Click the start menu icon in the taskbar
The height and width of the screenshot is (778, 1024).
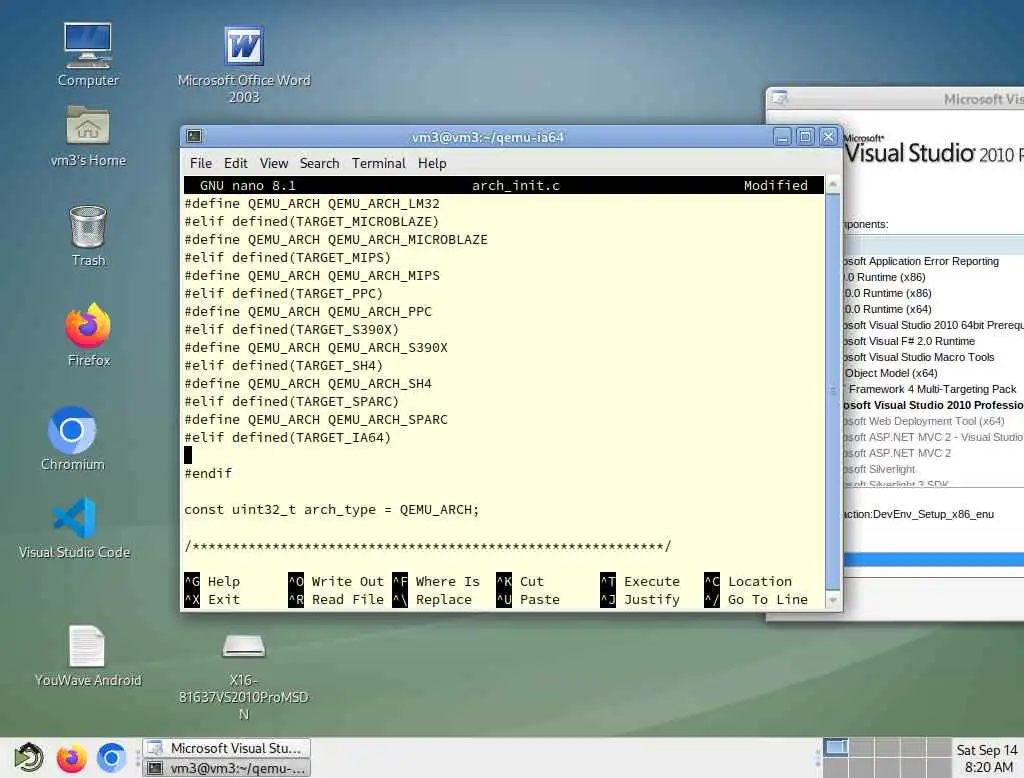point(29,758)
